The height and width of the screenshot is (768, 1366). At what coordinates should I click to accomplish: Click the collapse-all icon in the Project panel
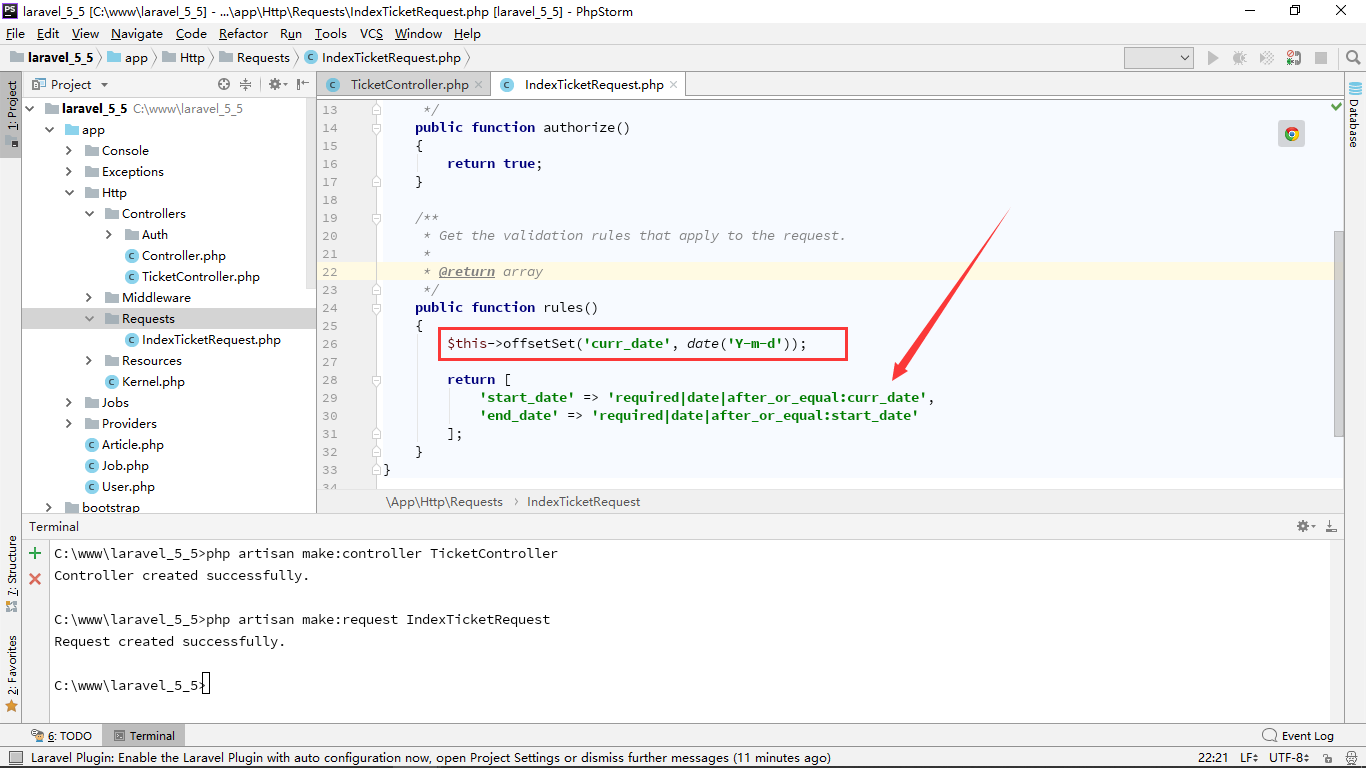point(246,85)
